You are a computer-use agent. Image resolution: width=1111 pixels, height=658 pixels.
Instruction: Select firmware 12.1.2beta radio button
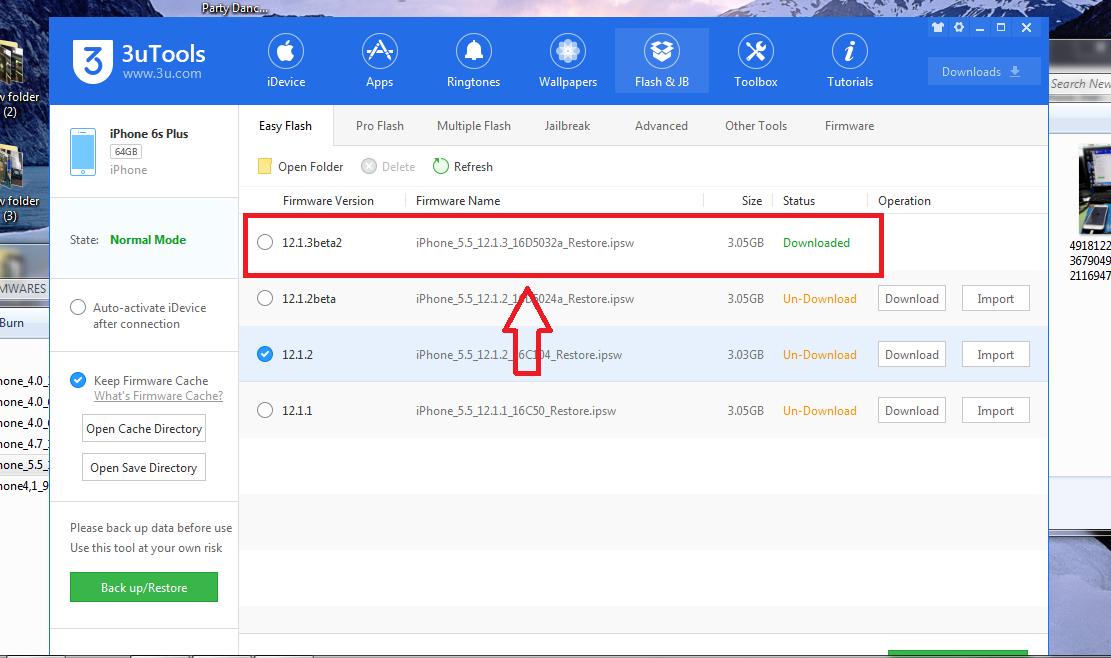coord(265,298)
